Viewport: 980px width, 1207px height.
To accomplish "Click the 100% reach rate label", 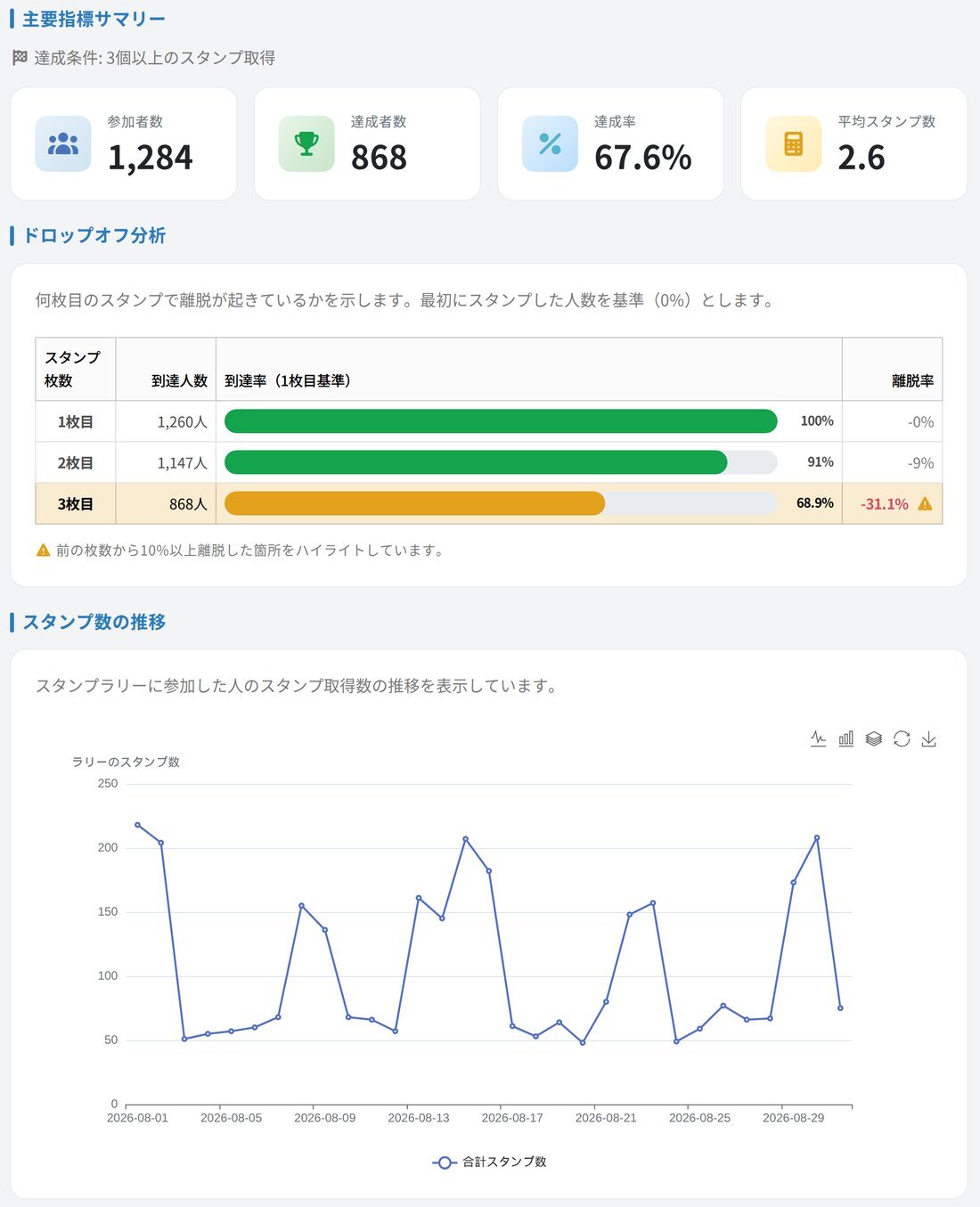I will [817, 420].
